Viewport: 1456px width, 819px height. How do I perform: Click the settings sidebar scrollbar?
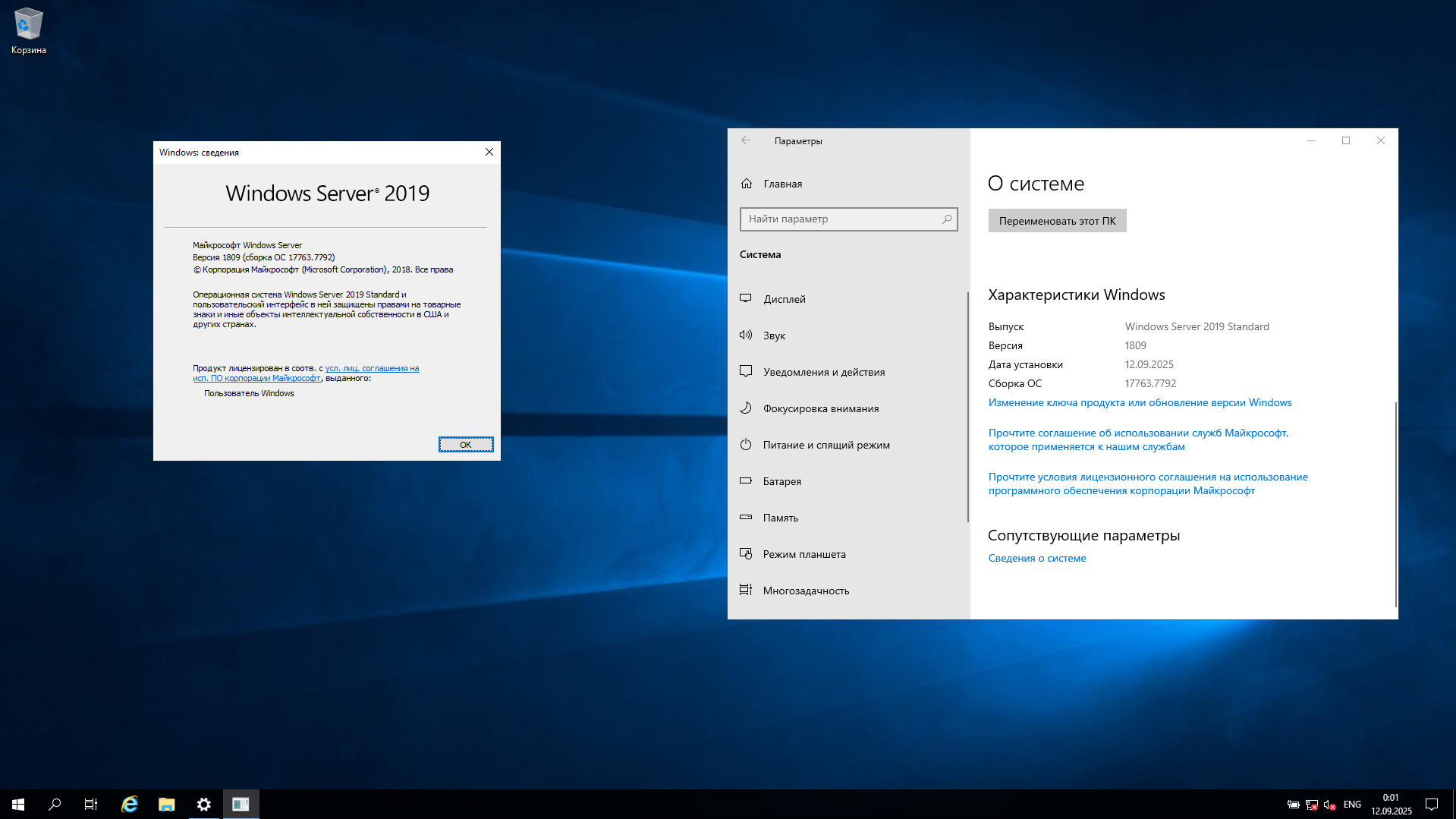(967, 408)
